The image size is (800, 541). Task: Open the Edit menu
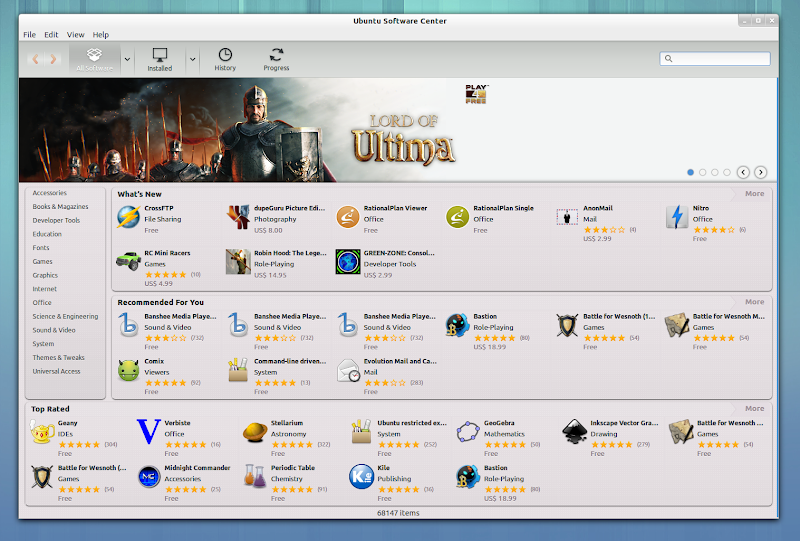(x=51, y=35)
